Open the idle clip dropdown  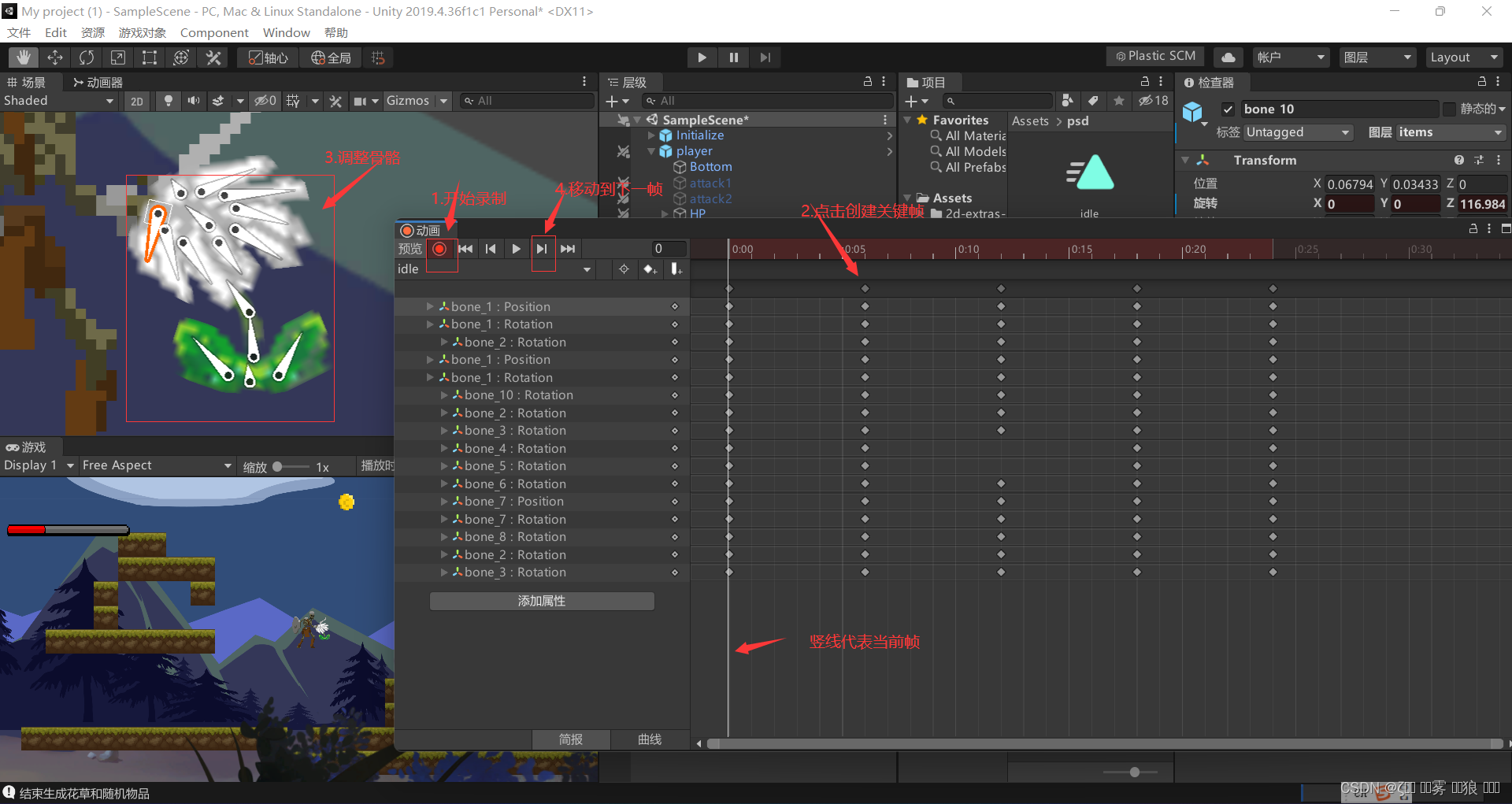click(x=495, y=269)
